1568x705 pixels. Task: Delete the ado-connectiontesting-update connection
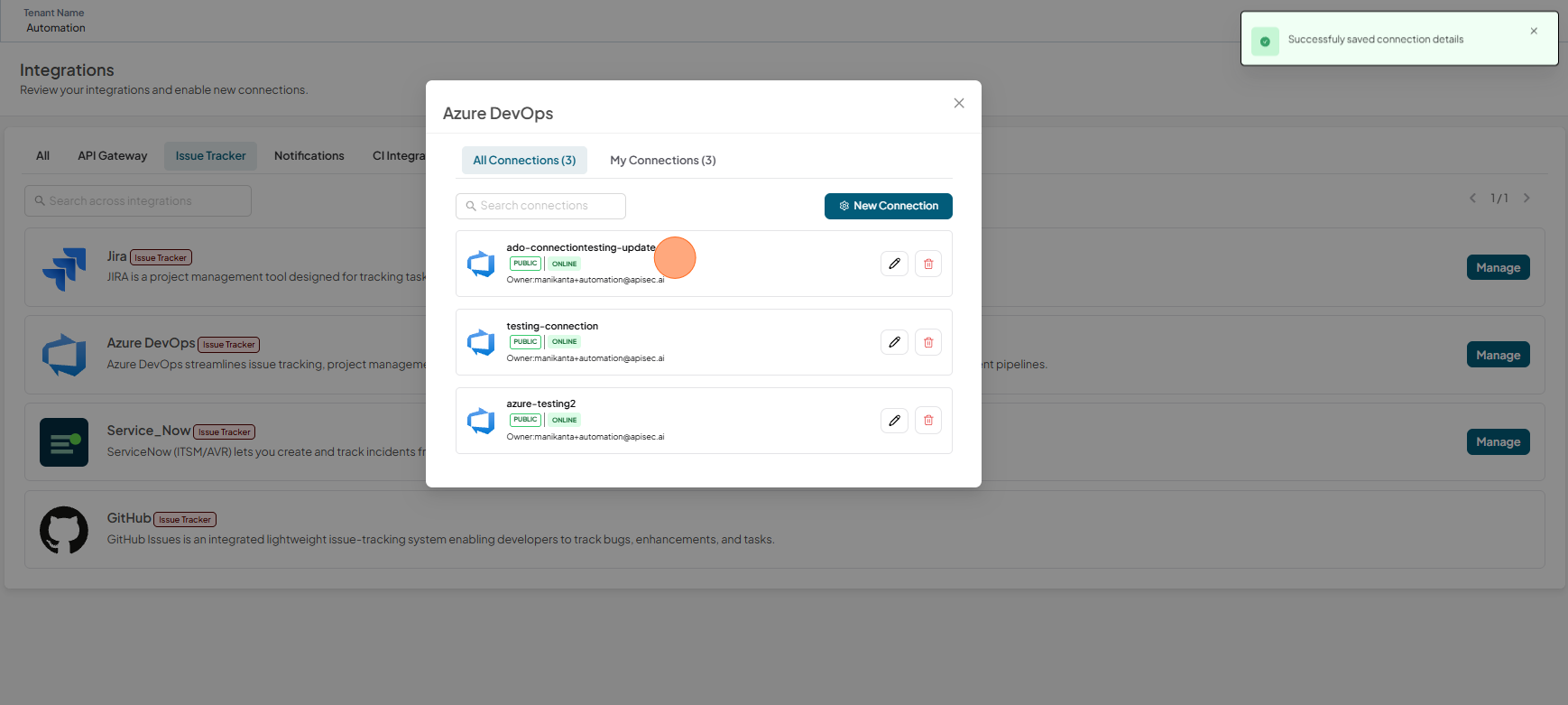click(x=928, y=264)
